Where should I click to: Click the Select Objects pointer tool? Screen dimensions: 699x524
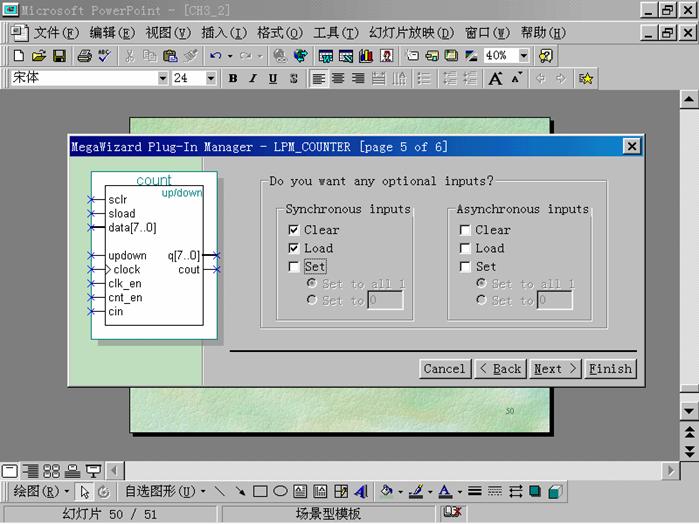[x=84, y=491]
